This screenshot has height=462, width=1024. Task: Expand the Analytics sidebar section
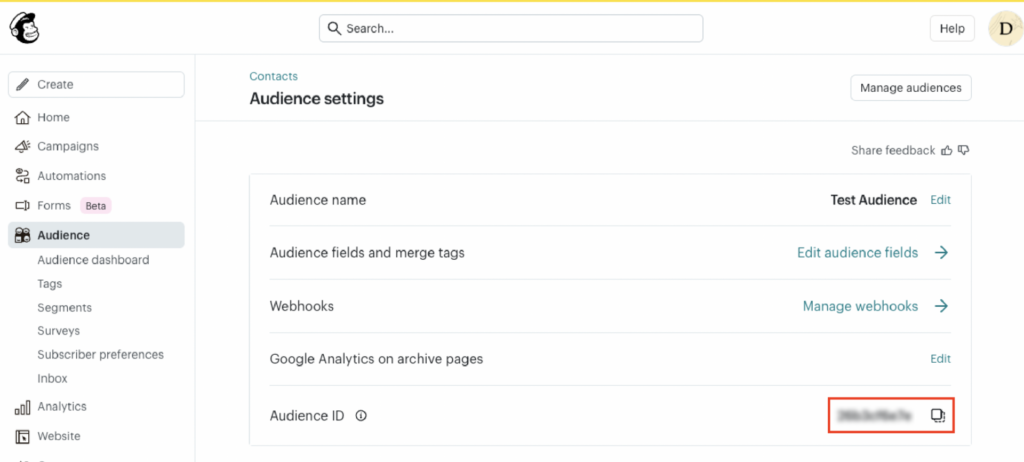61,406
